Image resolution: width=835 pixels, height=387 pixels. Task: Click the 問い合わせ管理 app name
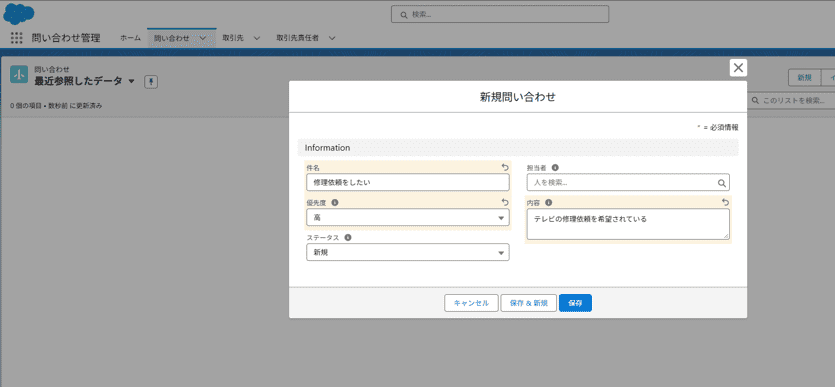point(66,38)
